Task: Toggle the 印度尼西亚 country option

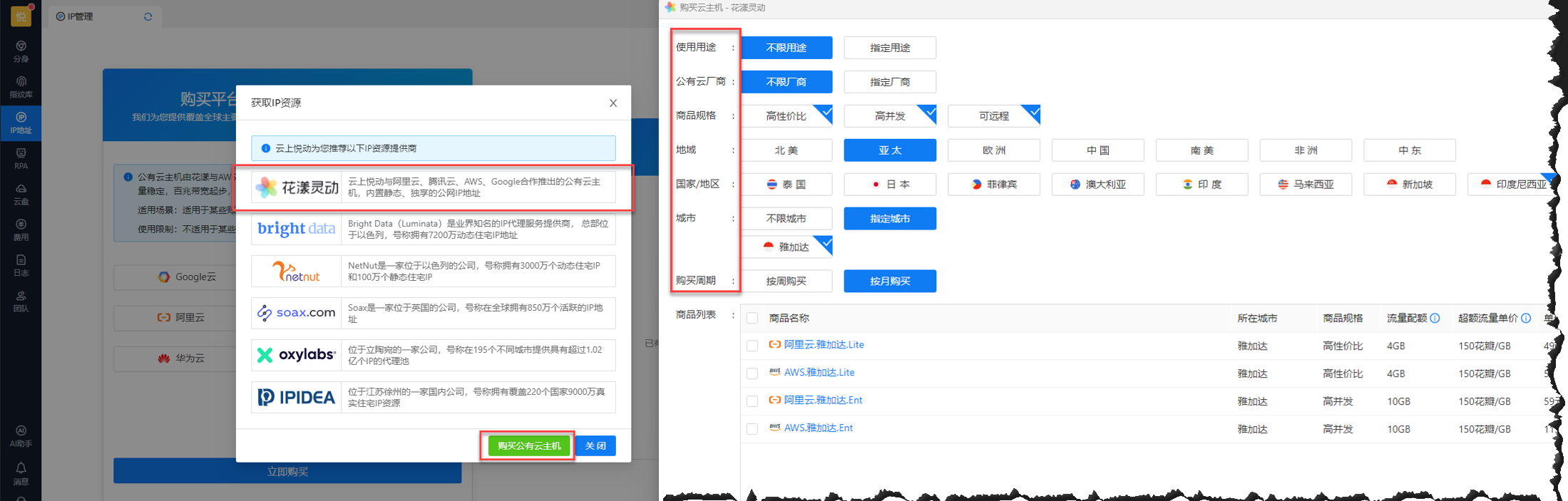Action: [x=1512, y=185]
